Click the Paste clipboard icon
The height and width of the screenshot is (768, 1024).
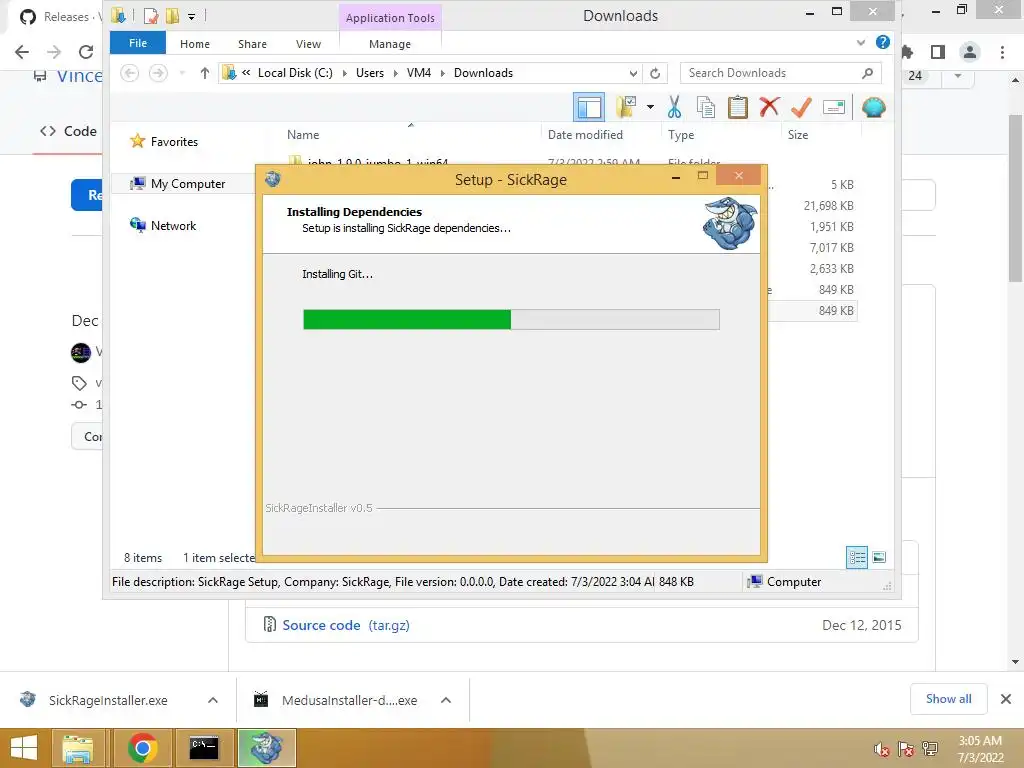pyautogui.click(x=738, y=107)
